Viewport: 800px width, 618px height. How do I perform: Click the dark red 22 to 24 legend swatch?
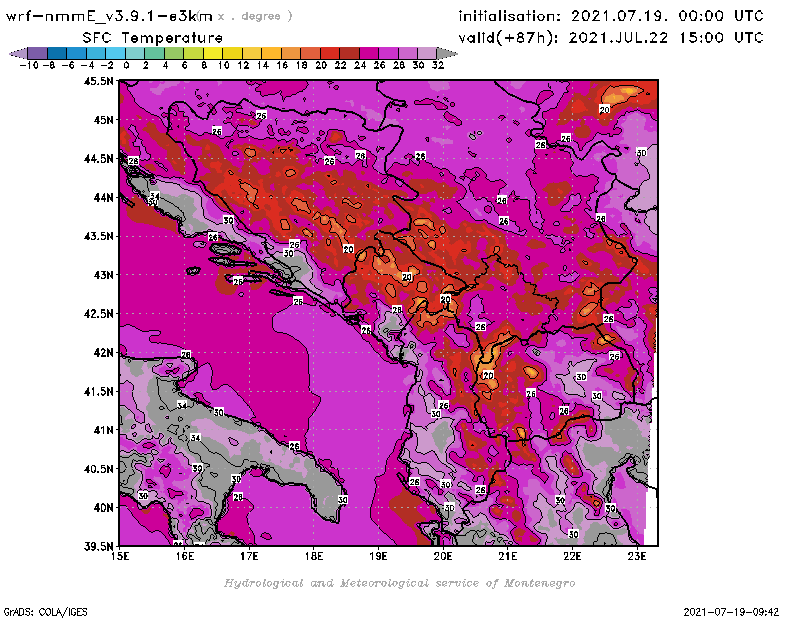point(349,53)
